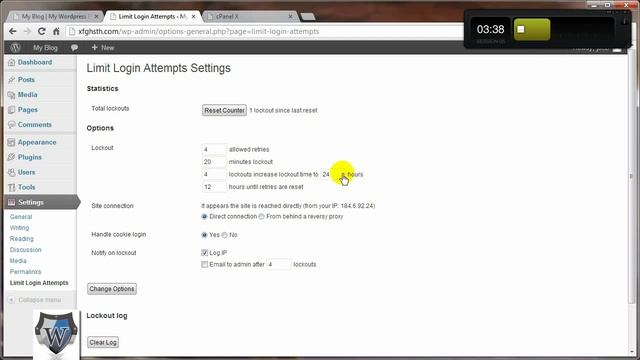Toggle the Log IP checkbox
This screenshot has height=360, width=640.
pyautogui.click(x=205, y=253)
